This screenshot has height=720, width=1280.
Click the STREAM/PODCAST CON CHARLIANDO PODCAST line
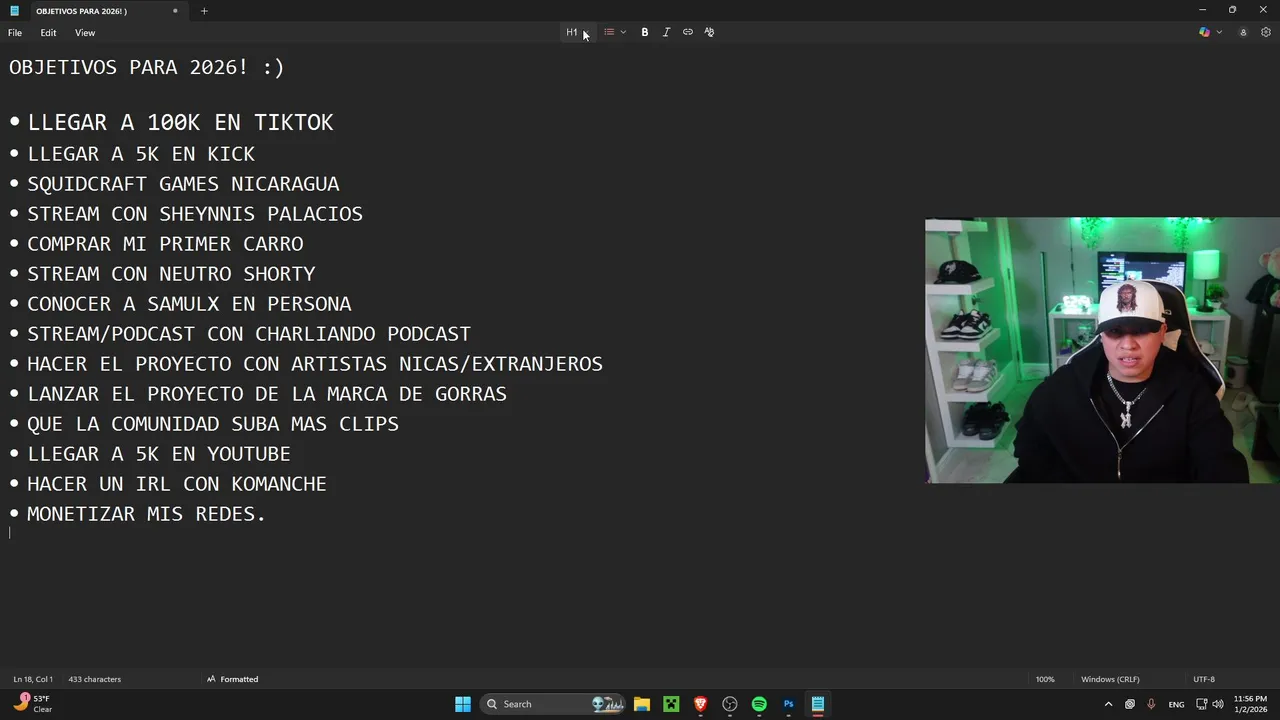point(249,334)
